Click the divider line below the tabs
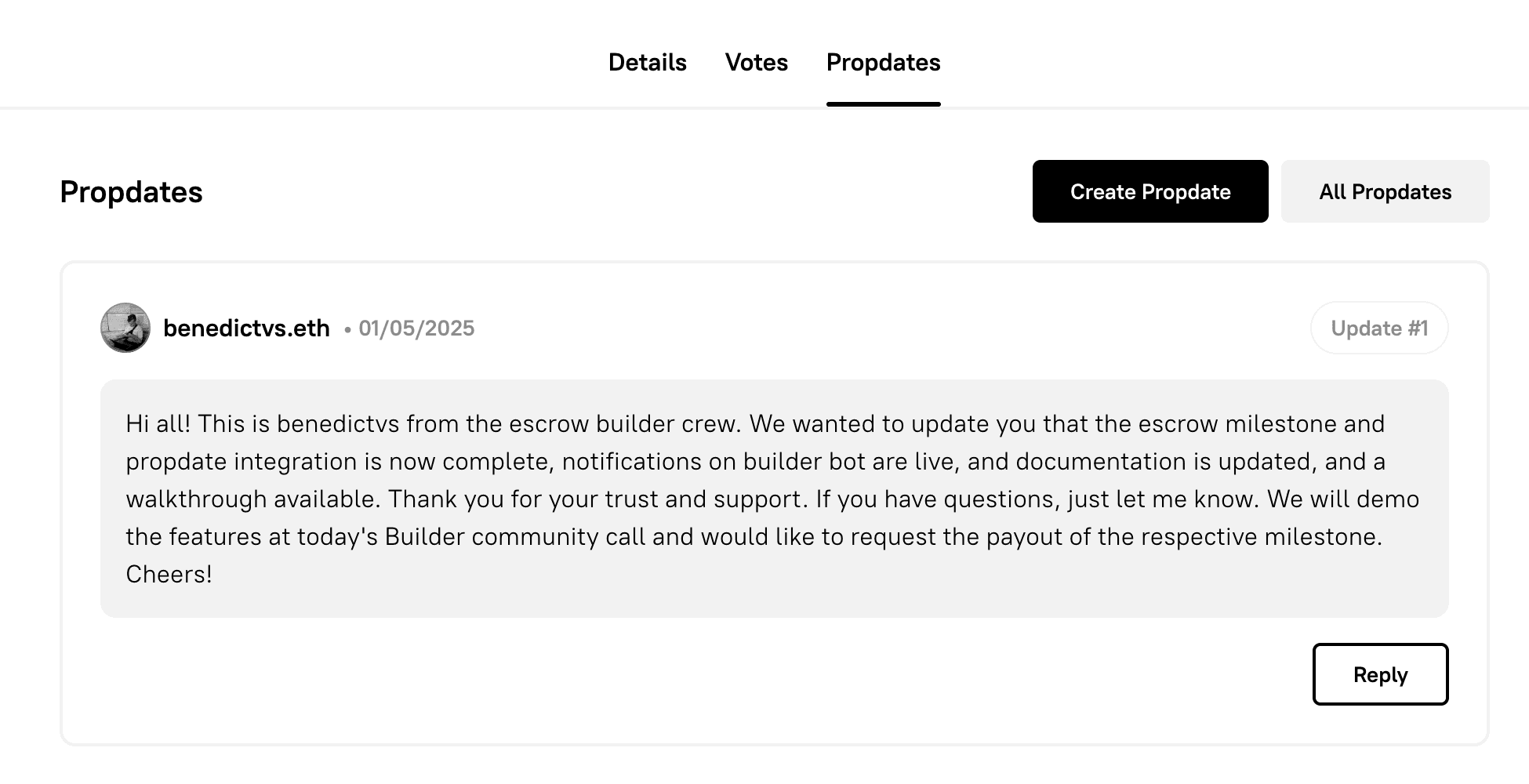This screenshot has height=784, width=1529. point(764,107)
